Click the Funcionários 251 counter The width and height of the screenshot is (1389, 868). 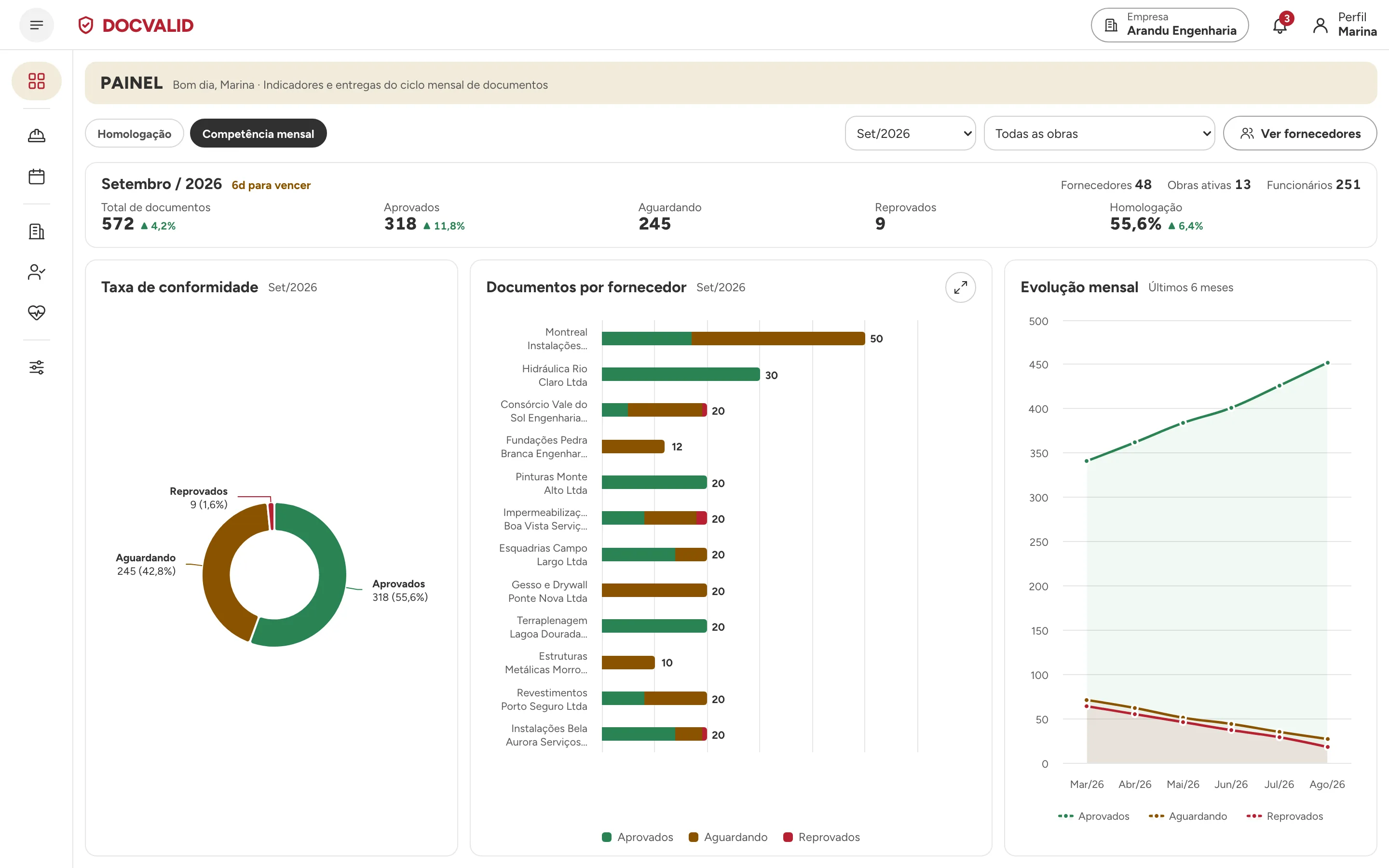[1313, 185]
